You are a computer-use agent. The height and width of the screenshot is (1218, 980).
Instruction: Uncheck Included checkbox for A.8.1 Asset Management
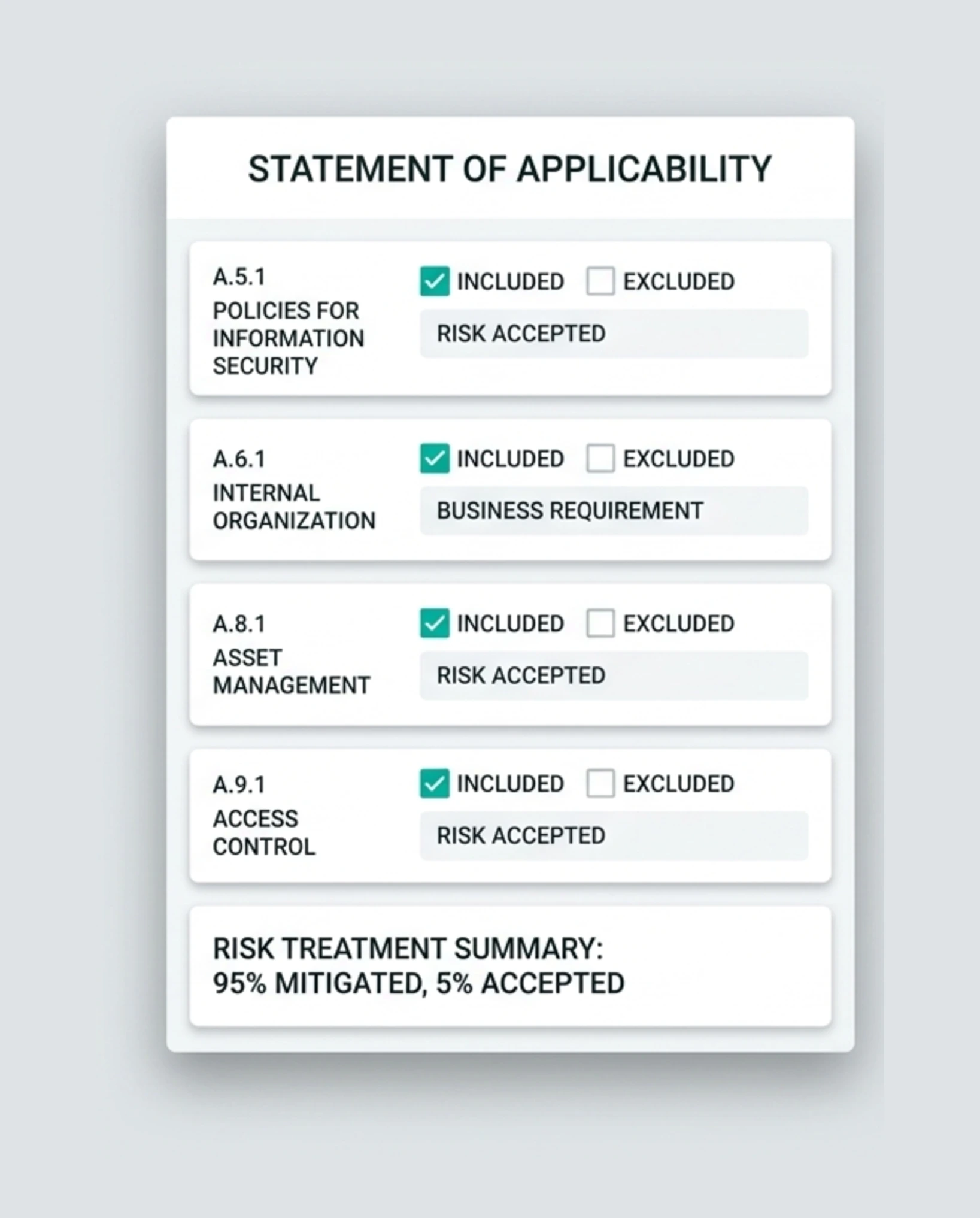click(x=435, y=623)
